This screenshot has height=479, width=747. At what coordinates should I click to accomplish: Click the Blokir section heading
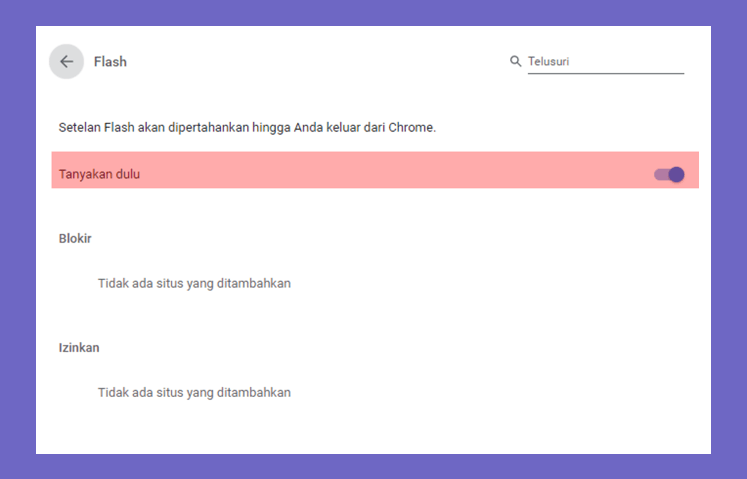75,238
